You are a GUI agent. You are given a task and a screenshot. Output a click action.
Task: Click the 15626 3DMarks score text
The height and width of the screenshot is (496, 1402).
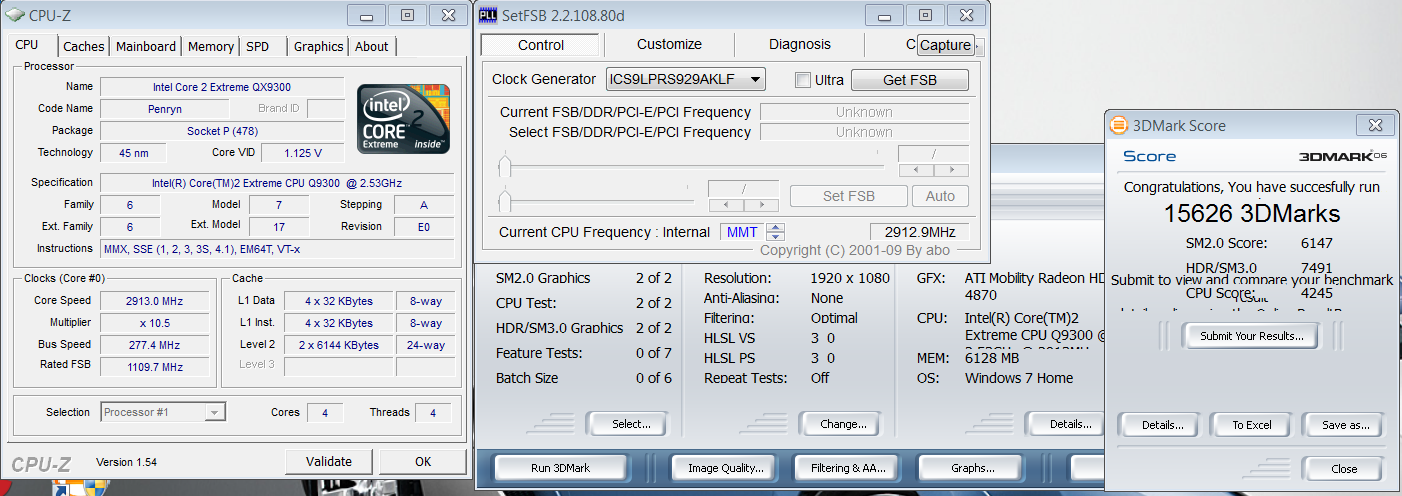click(1251, 213)
